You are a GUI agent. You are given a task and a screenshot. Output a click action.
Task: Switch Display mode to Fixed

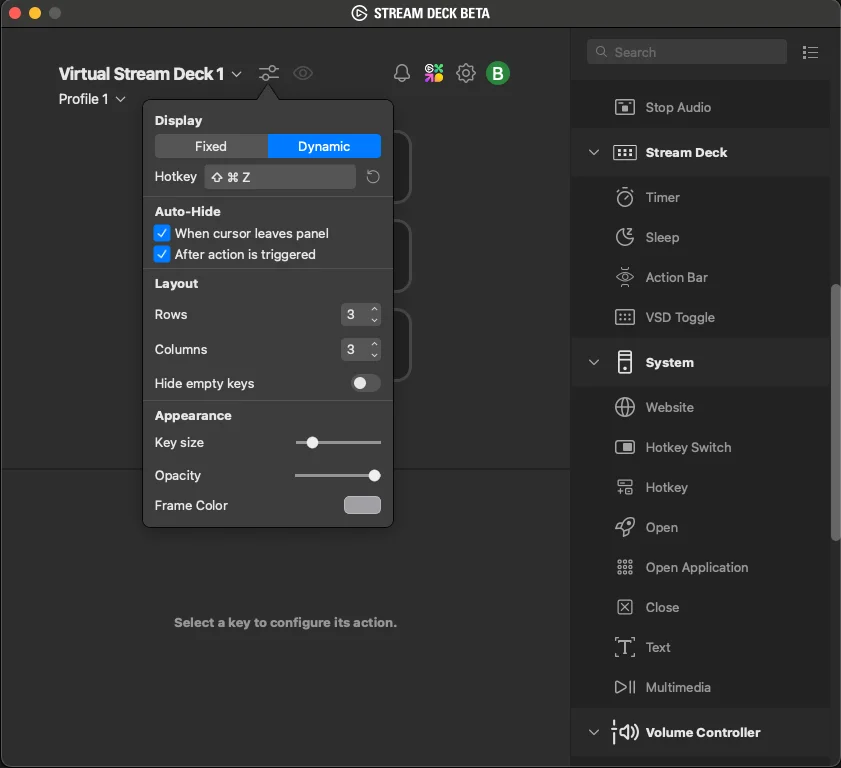tap(211, 146)
